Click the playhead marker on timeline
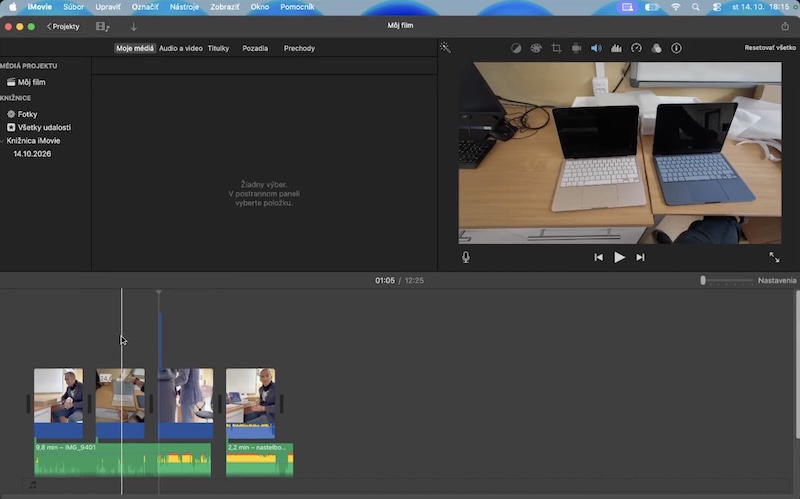The height and width of the screenshot is (499, 800). (159, 292)
